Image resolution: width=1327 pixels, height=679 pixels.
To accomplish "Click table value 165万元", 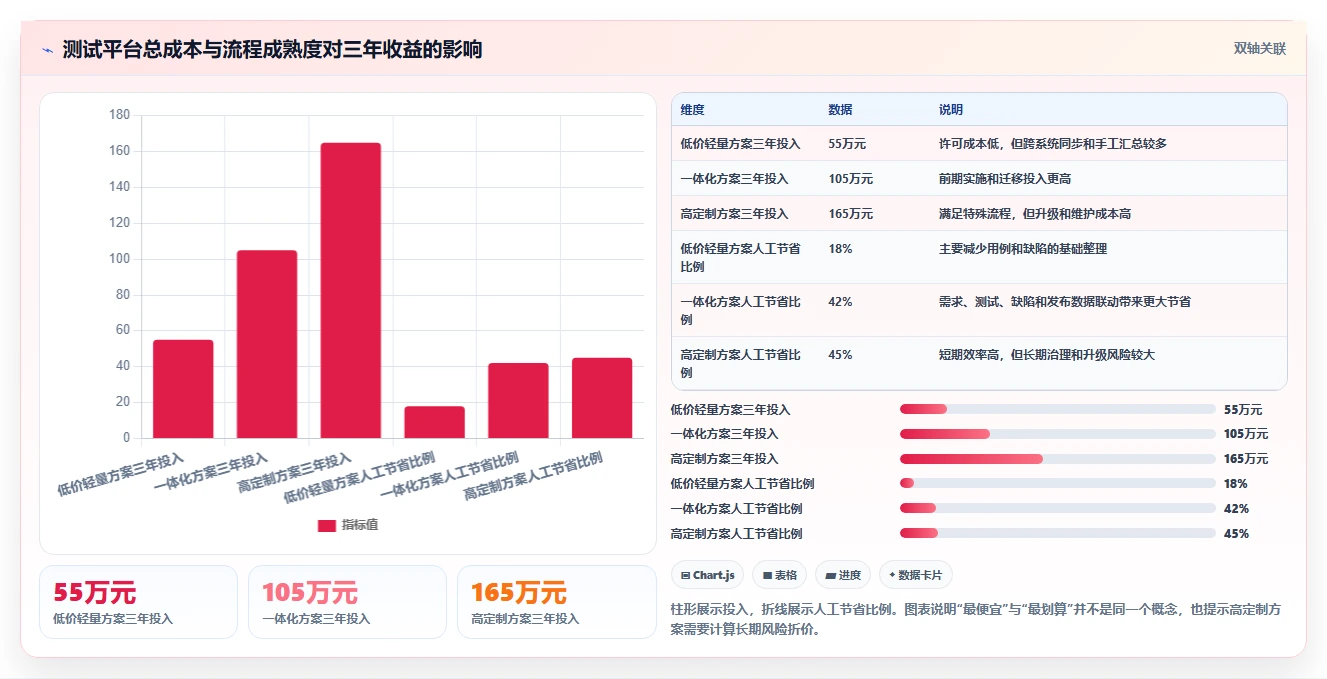I will tap(850, 214).
